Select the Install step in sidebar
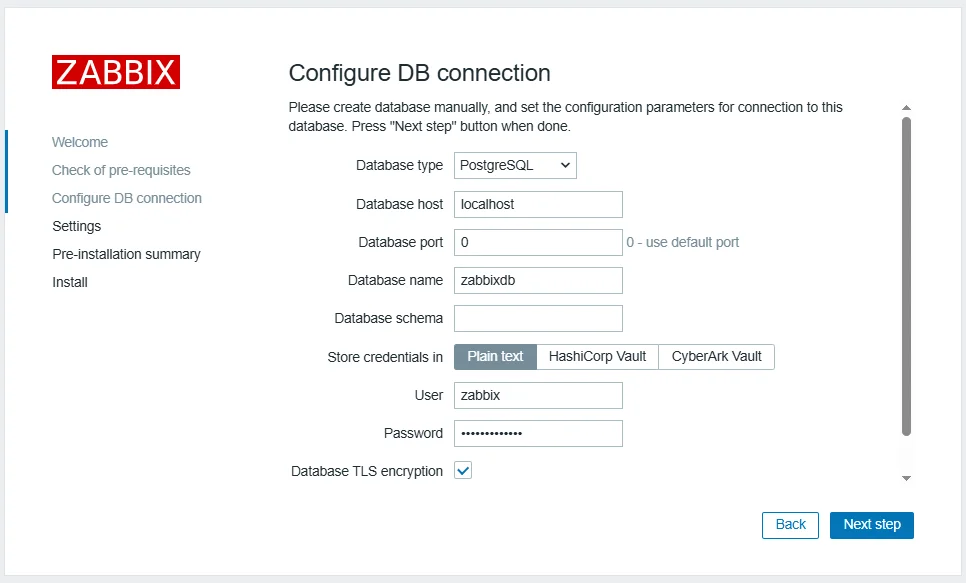 (70, 282)
